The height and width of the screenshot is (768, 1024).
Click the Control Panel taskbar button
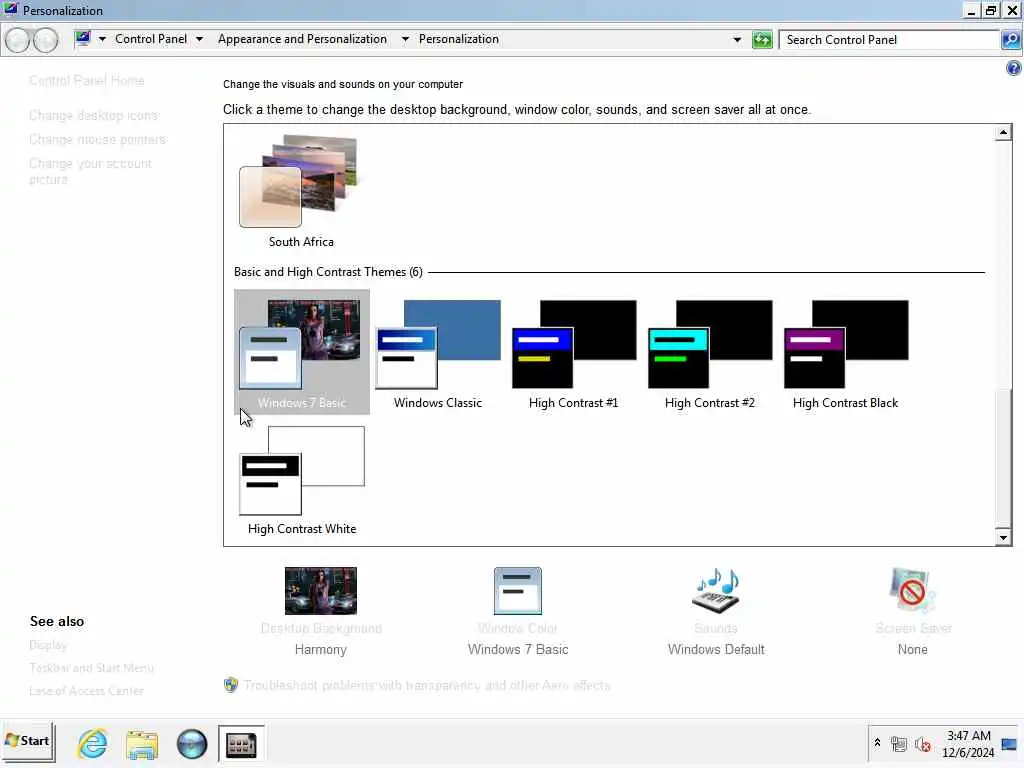point(241,744)
